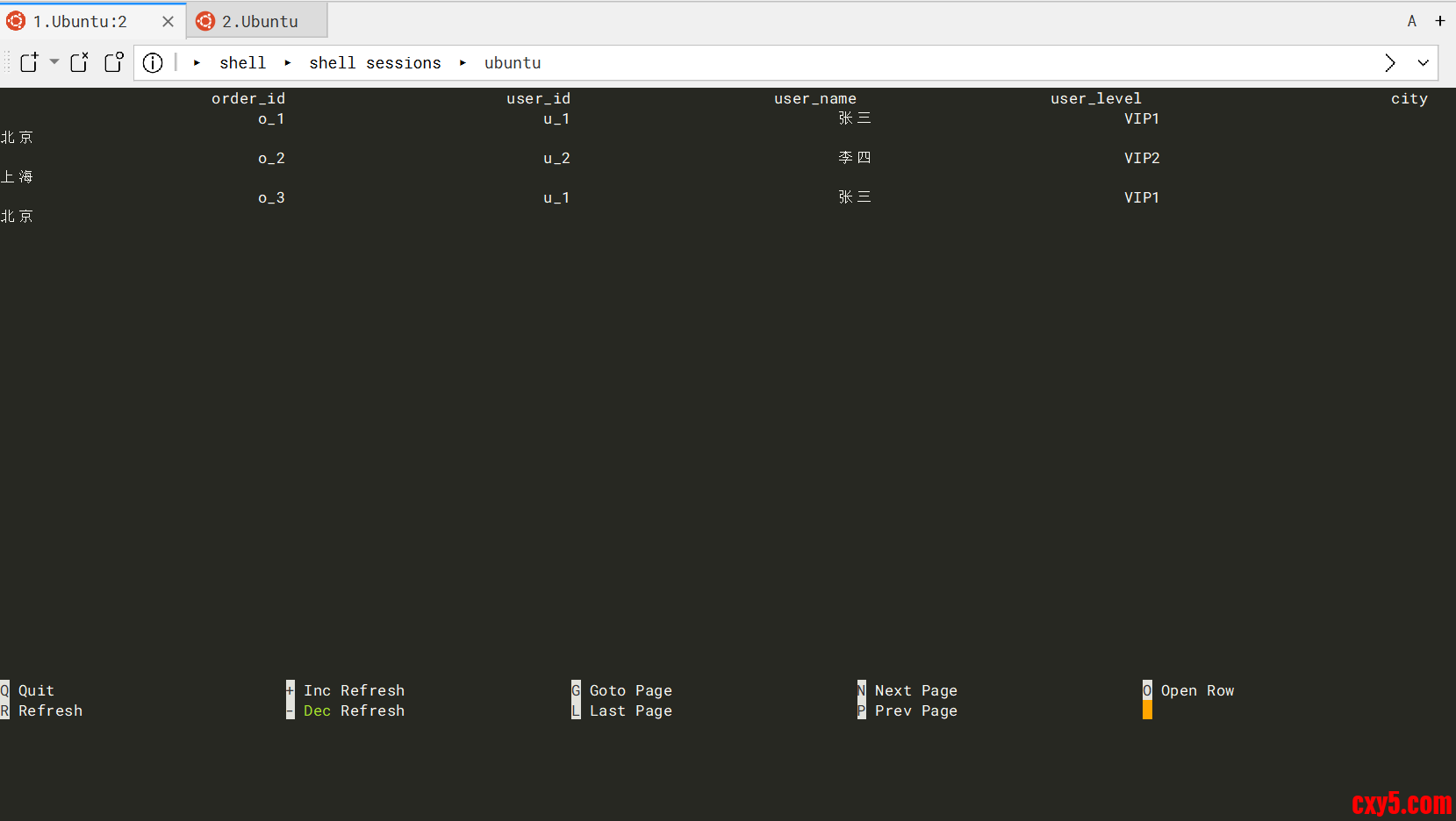Open dropdown arrow beside new session icon
Viewport: 1456px width, 821px height.
click(54, 62)
